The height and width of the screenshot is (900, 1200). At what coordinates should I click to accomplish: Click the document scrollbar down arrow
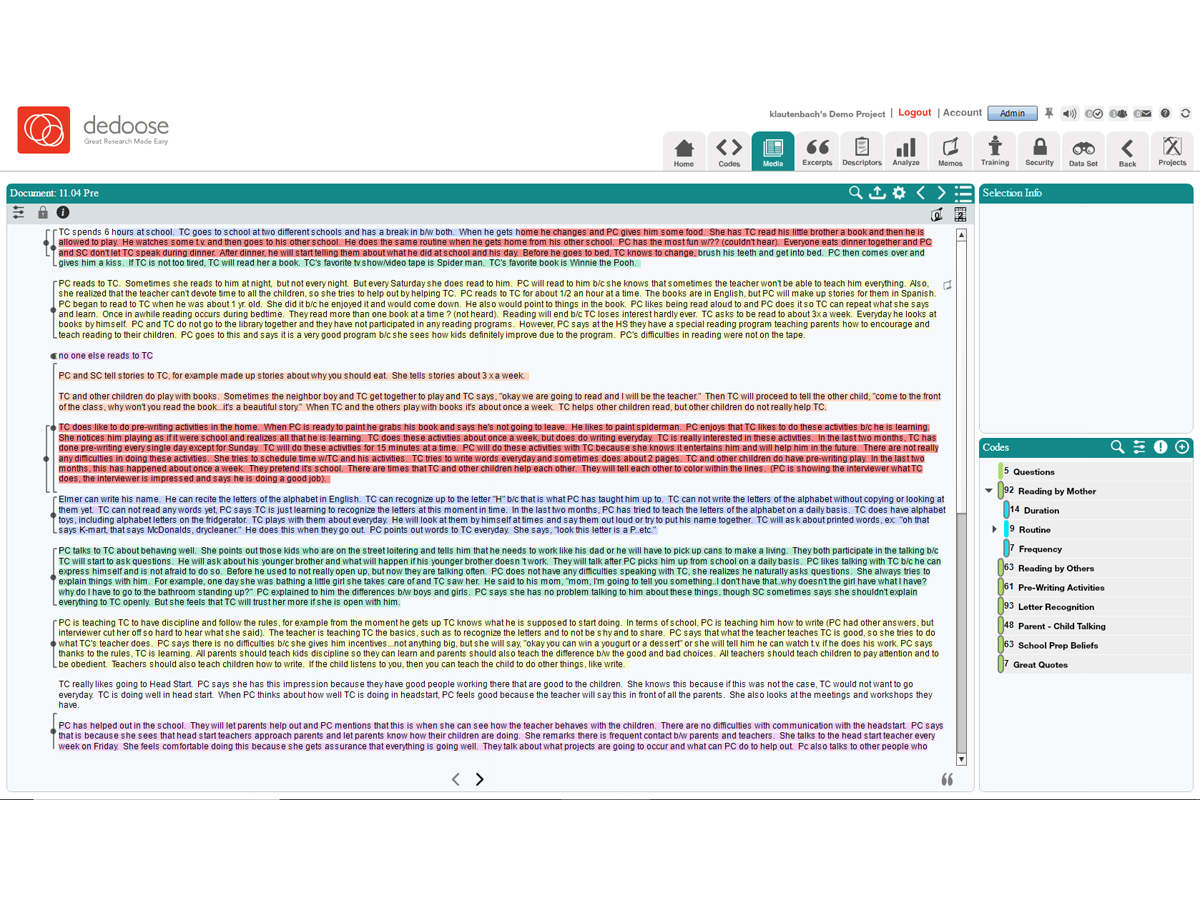(x=962, y=760)
